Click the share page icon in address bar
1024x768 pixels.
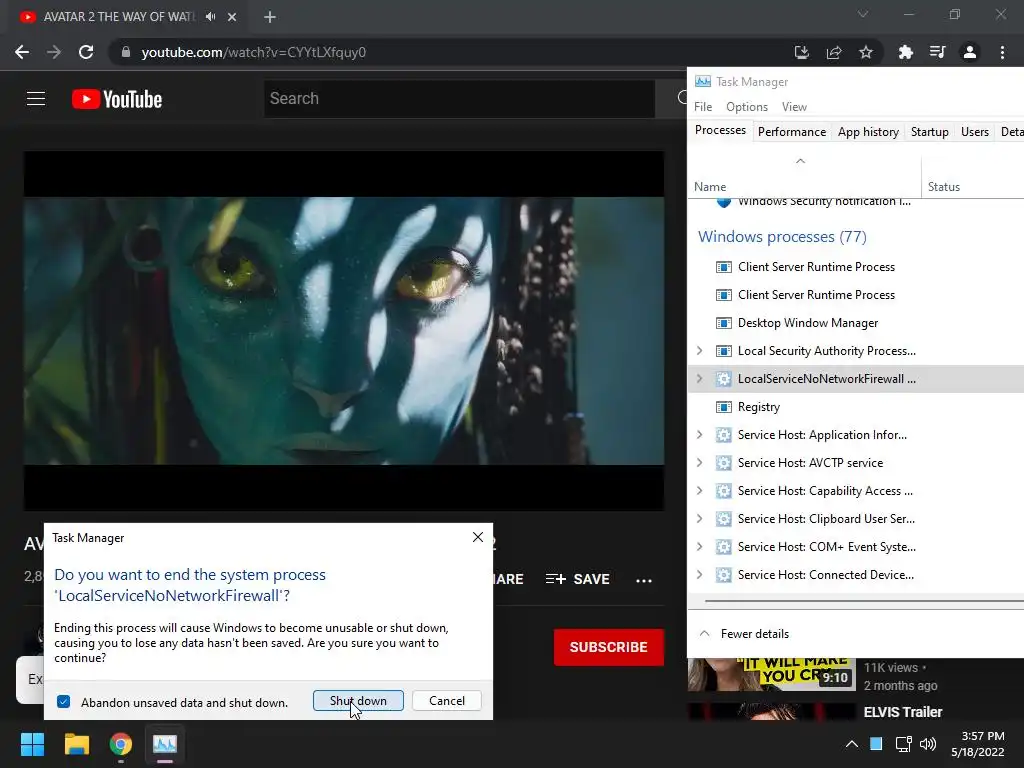click(834, 52)
